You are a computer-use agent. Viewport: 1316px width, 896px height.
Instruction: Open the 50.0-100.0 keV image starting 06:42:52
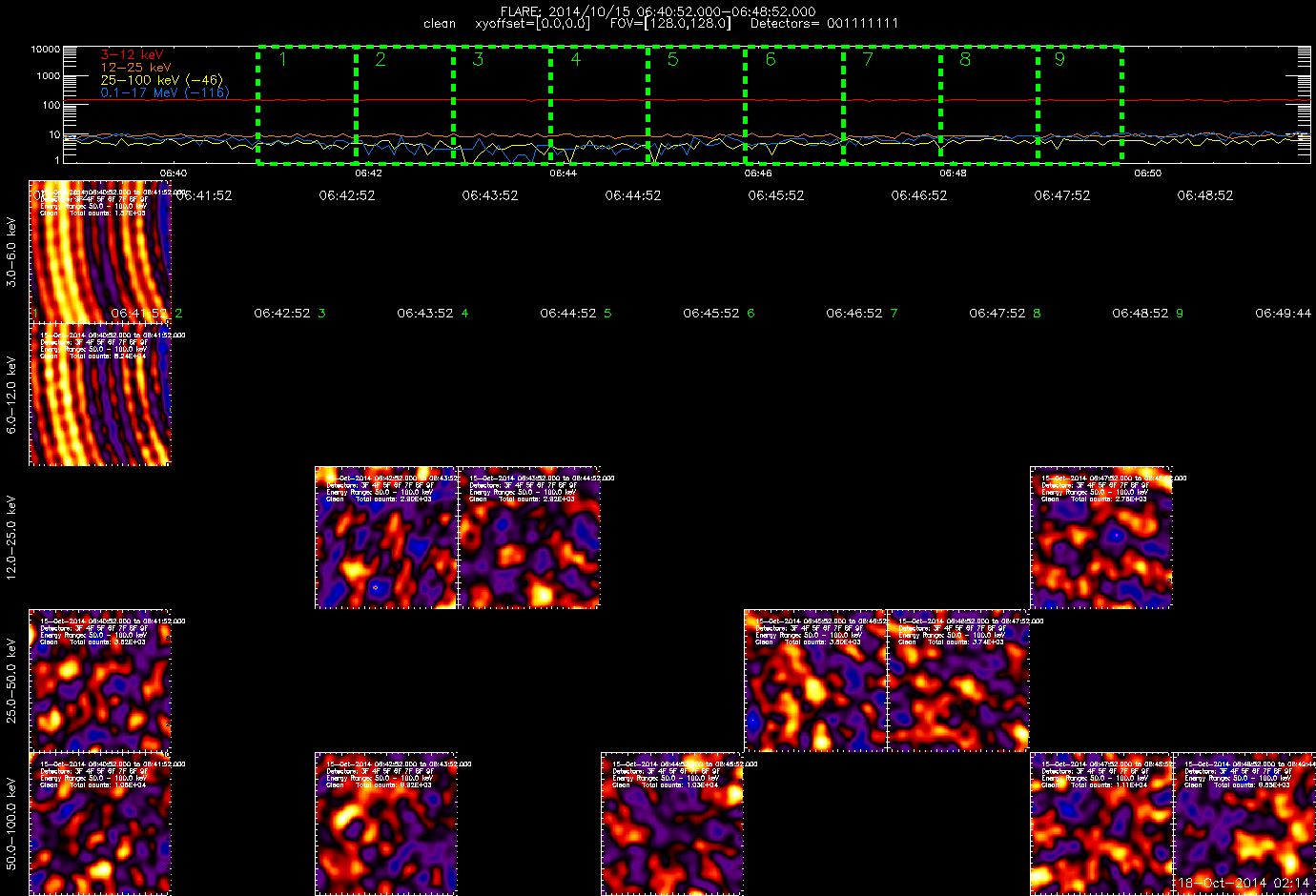pos(386,824)
